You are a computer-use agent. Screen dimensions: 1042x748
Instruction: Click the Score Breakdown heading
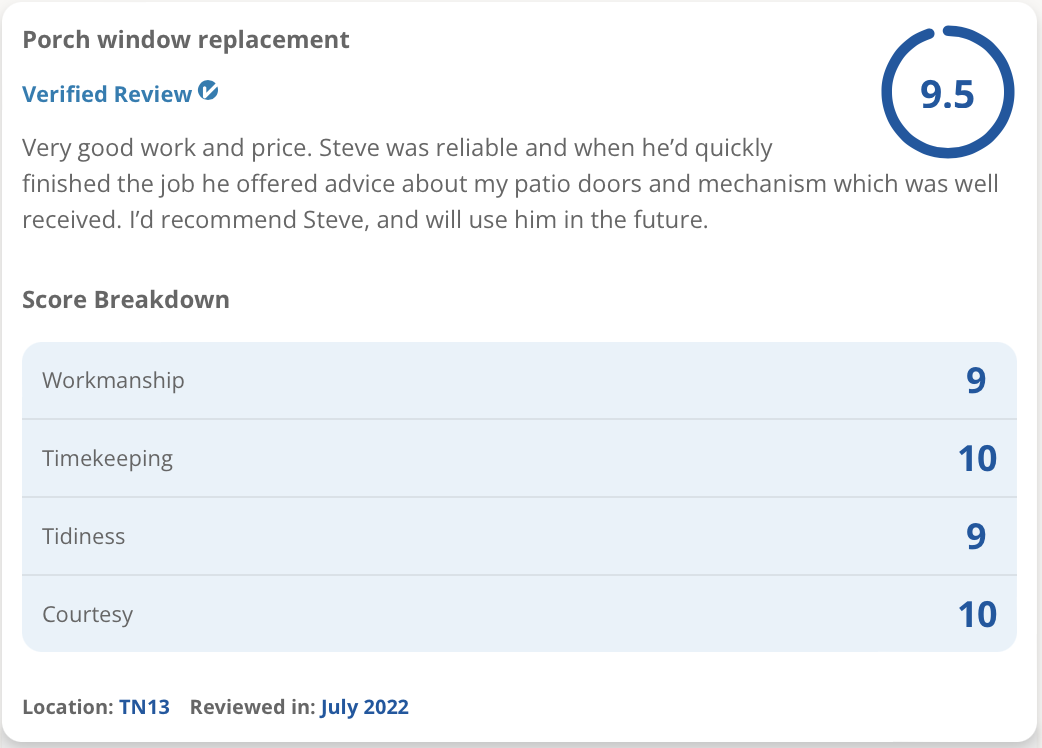126,300
